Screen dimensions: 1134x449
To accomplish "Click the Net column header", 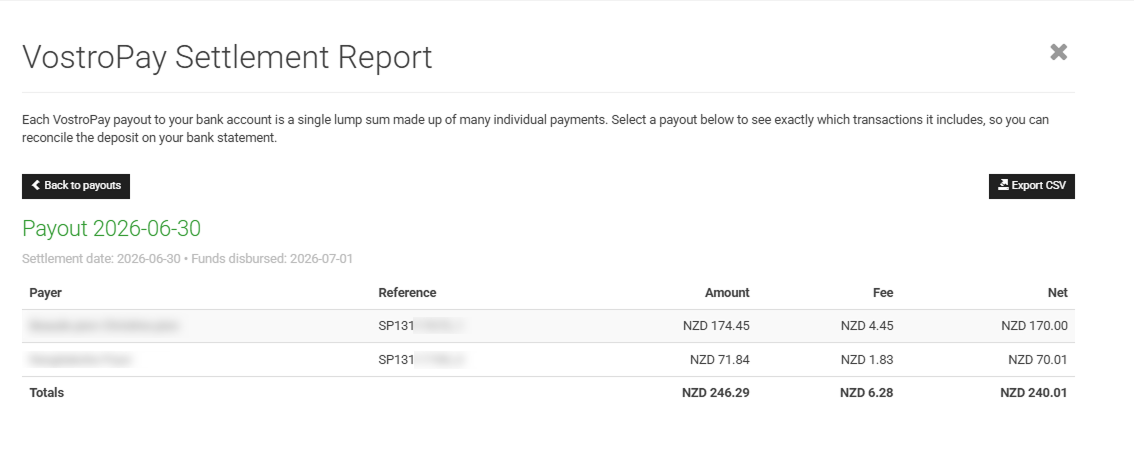I will 1057,293.
